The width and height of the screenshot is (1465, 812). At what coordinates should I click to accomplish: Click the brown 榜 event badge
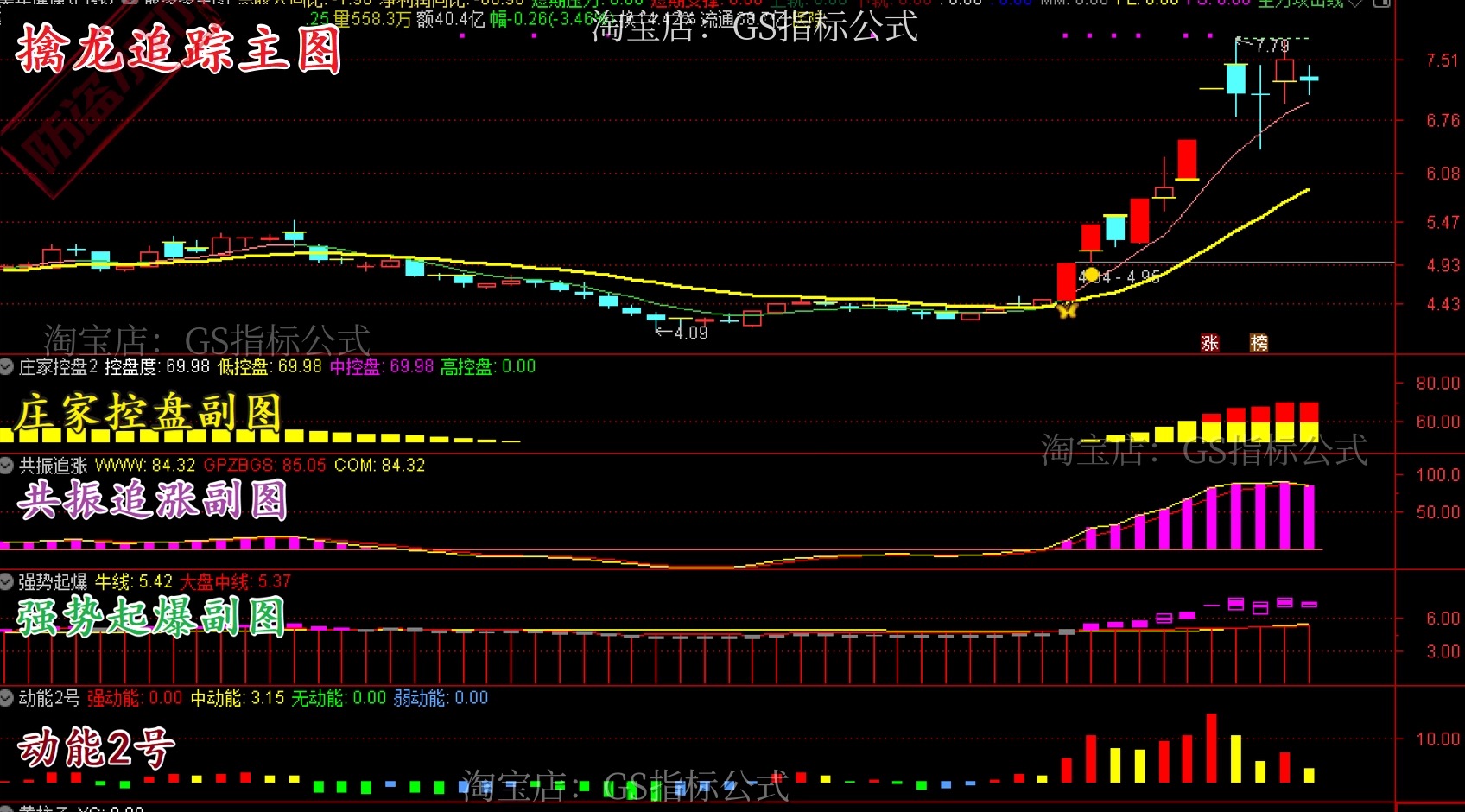(x=1259, y=343)
